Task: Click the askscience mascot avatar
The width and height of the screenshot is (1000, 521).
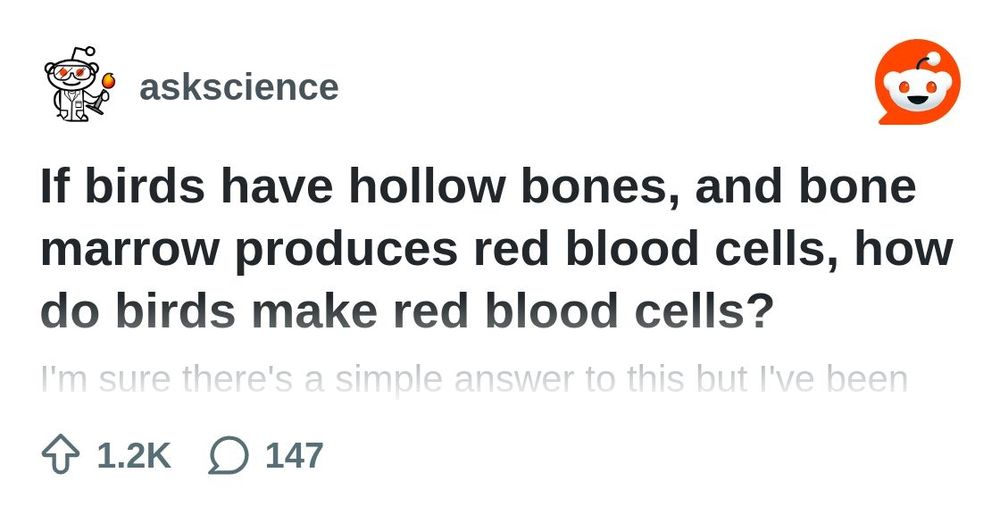Action: coord(77,87)
